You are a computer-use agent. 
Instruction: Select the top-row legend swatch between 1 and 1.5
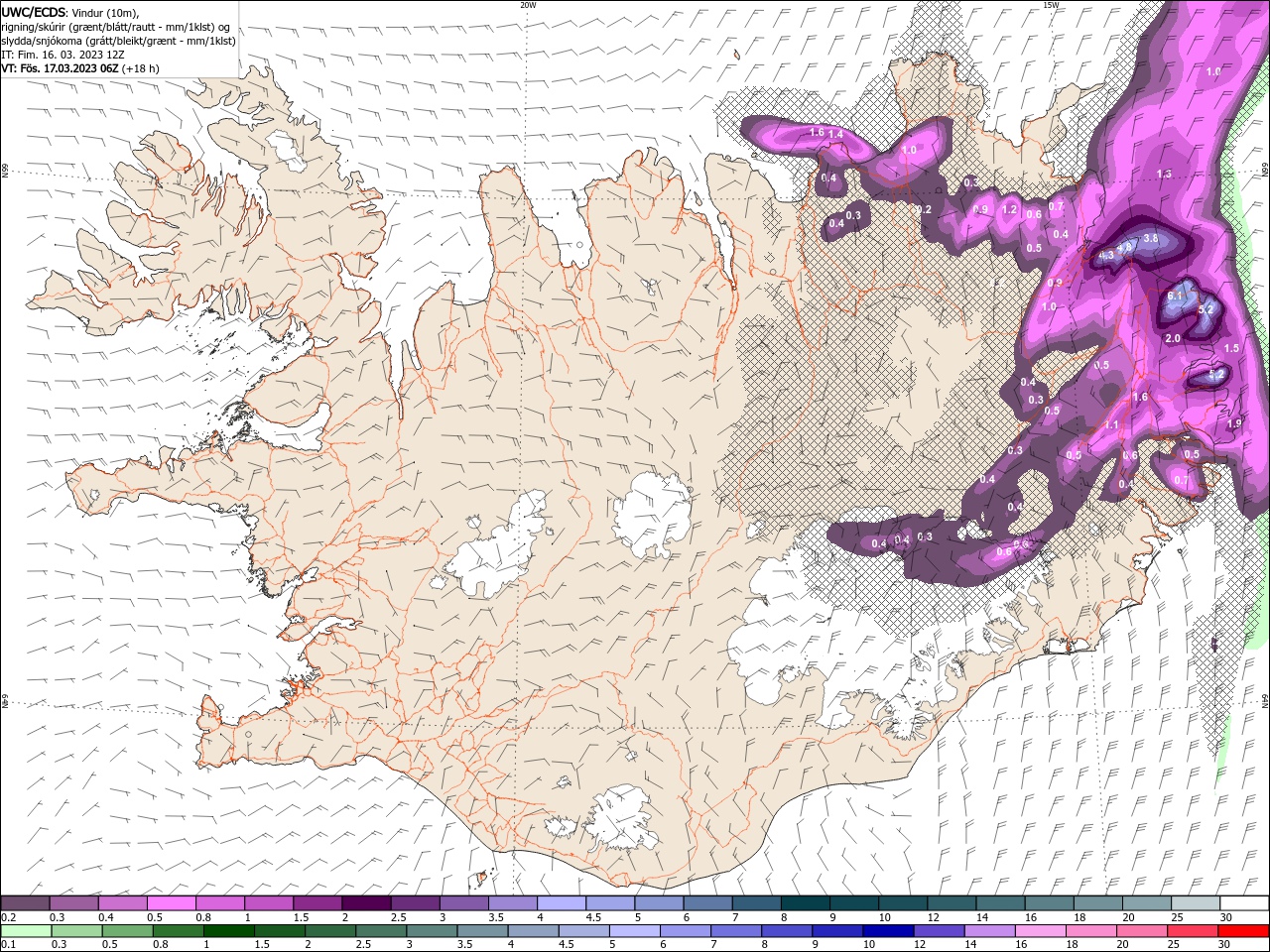click(269, 903)
